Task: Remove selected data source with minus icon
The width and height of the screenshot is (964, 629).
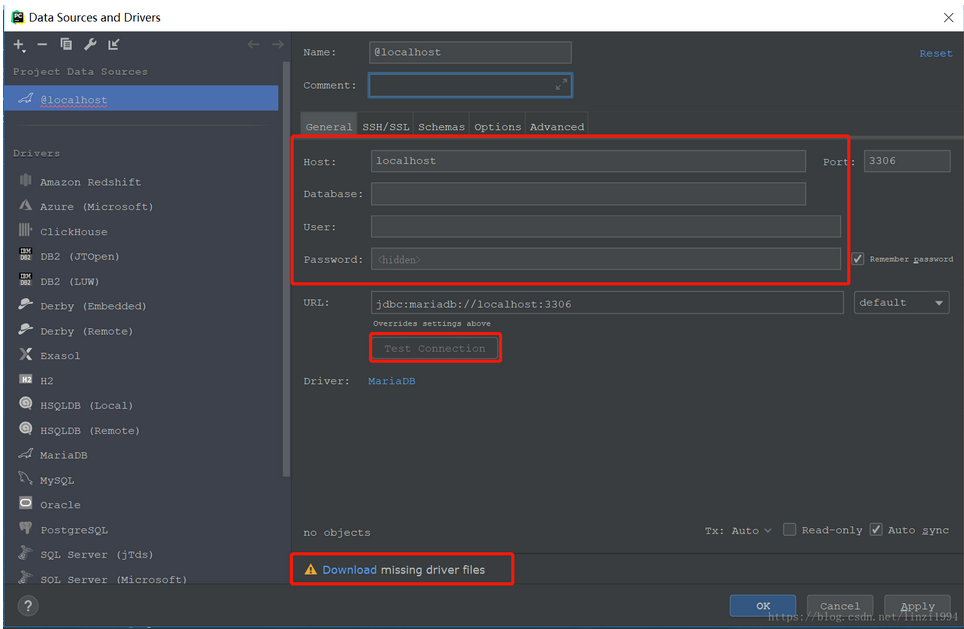Action: click(x=42, y=44)
